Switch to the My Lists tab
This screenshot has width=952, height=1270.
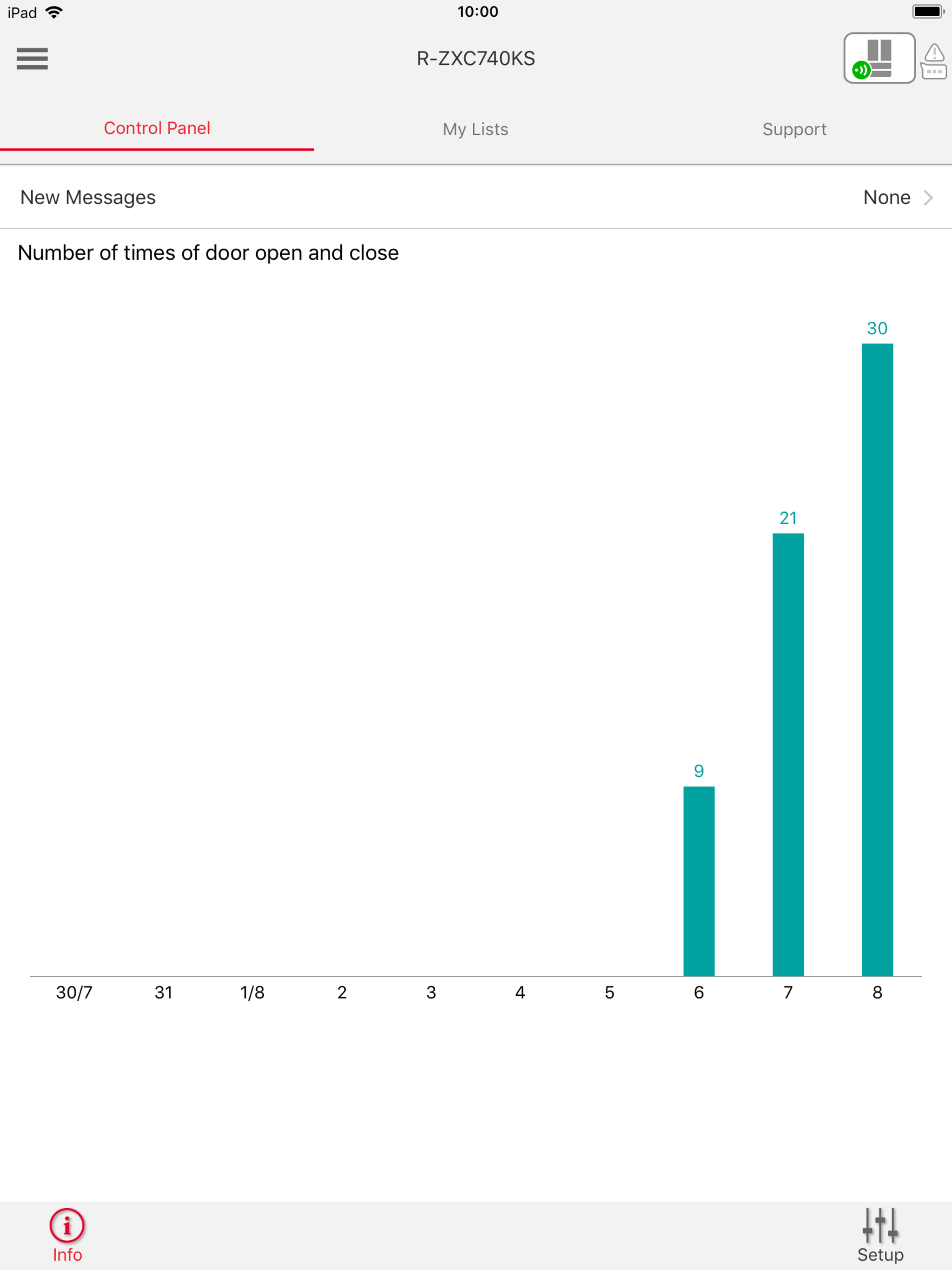click(476, 129)
